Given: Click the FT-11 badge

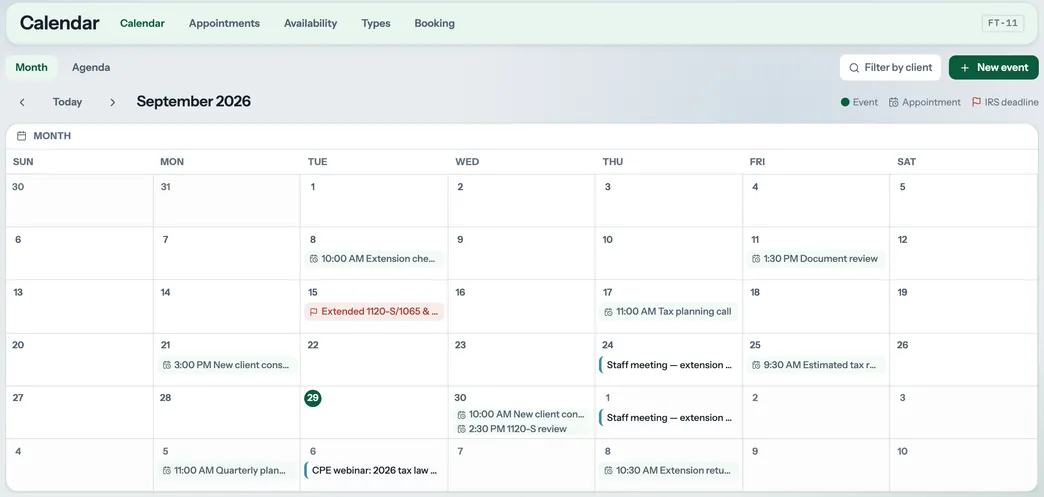Looking at the screenshot, I should [x=1003, y=23].
